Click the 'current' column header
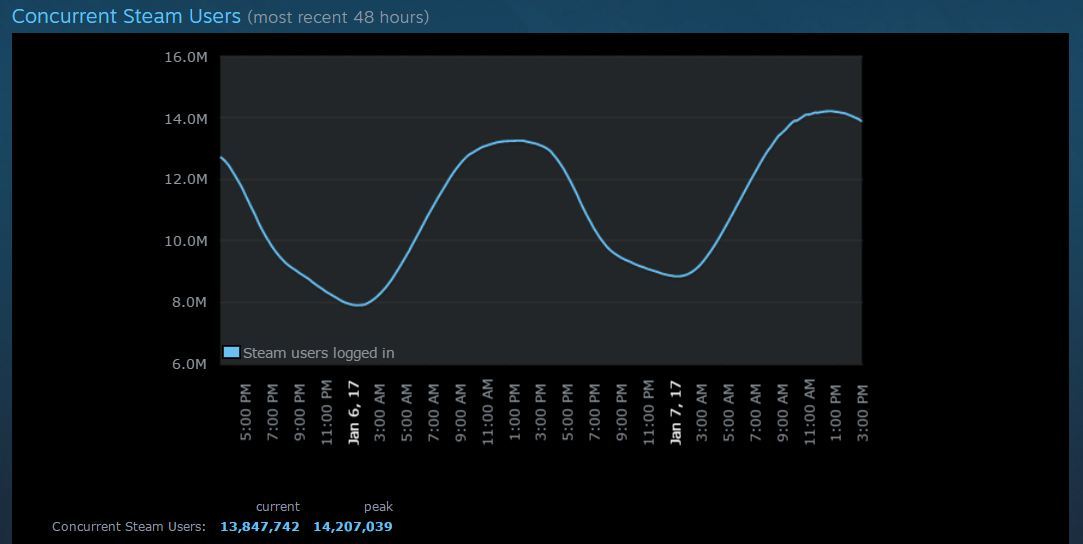The width and height of the screenshot is (1083, 544). coord(277,507)
